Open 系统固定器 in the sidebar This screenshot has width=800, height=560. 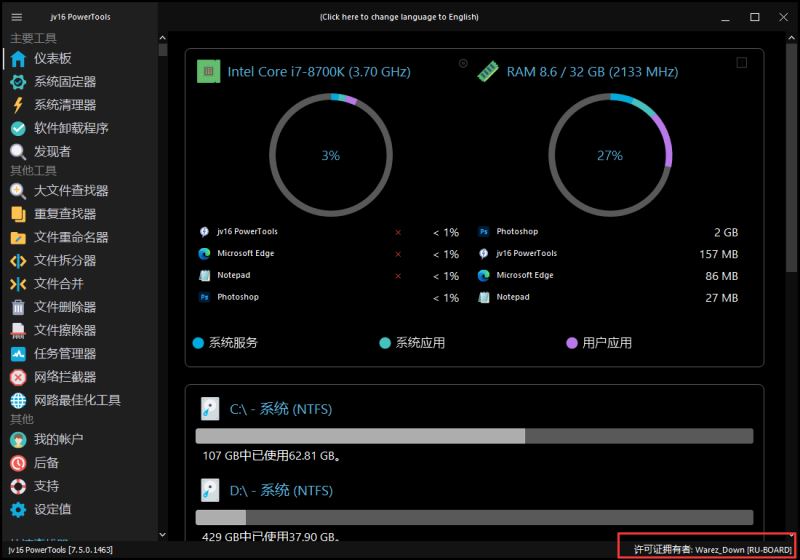65,82
